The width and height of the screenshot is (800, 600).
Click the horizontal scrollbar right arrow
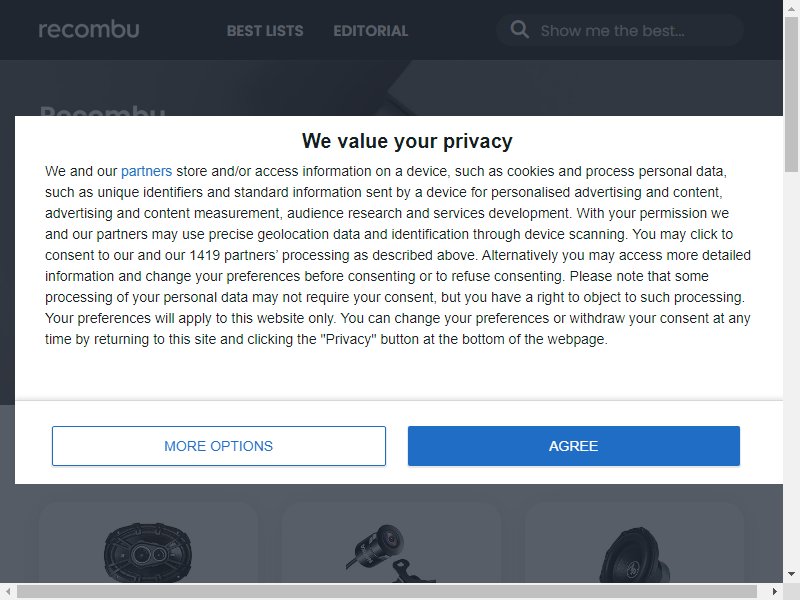774,591
